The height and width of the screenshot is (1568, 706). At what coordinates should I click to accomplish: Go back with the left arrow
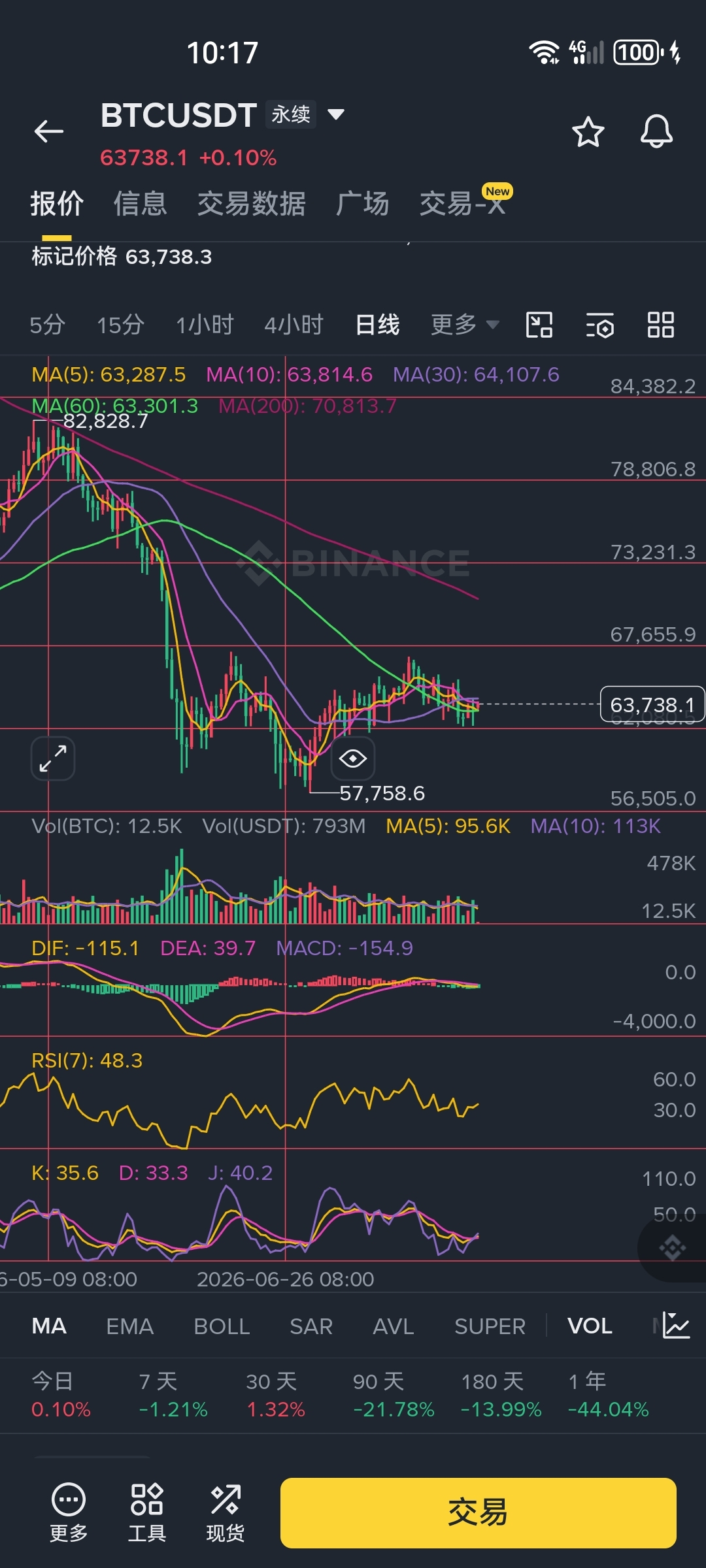[49, 131]
